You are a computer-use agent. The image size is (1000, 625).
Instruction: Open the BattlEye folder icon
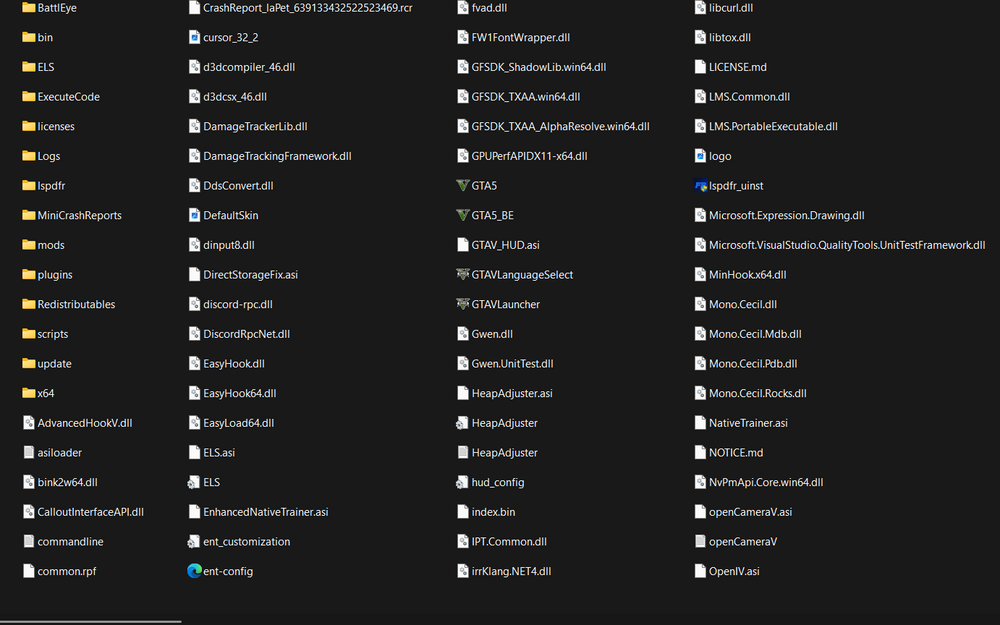(29, 8)
